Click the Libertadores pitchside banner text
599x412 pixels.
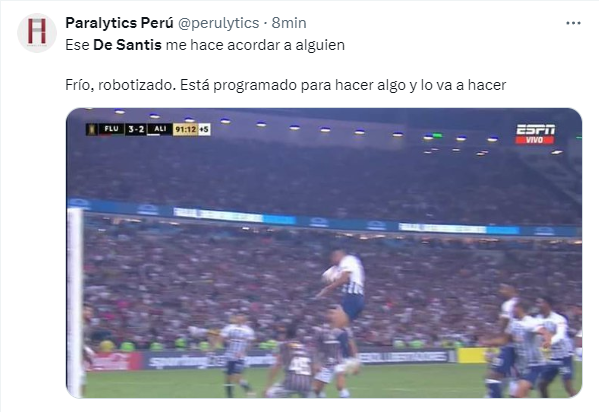tap(403, 357)
